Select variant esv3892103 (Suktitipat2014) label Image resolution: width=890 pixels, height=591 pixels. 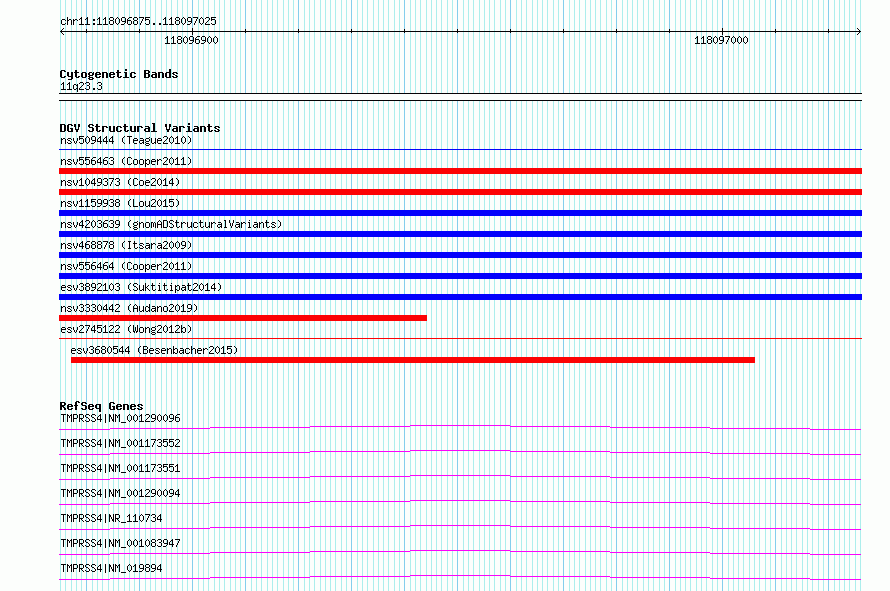click(141, 287)
